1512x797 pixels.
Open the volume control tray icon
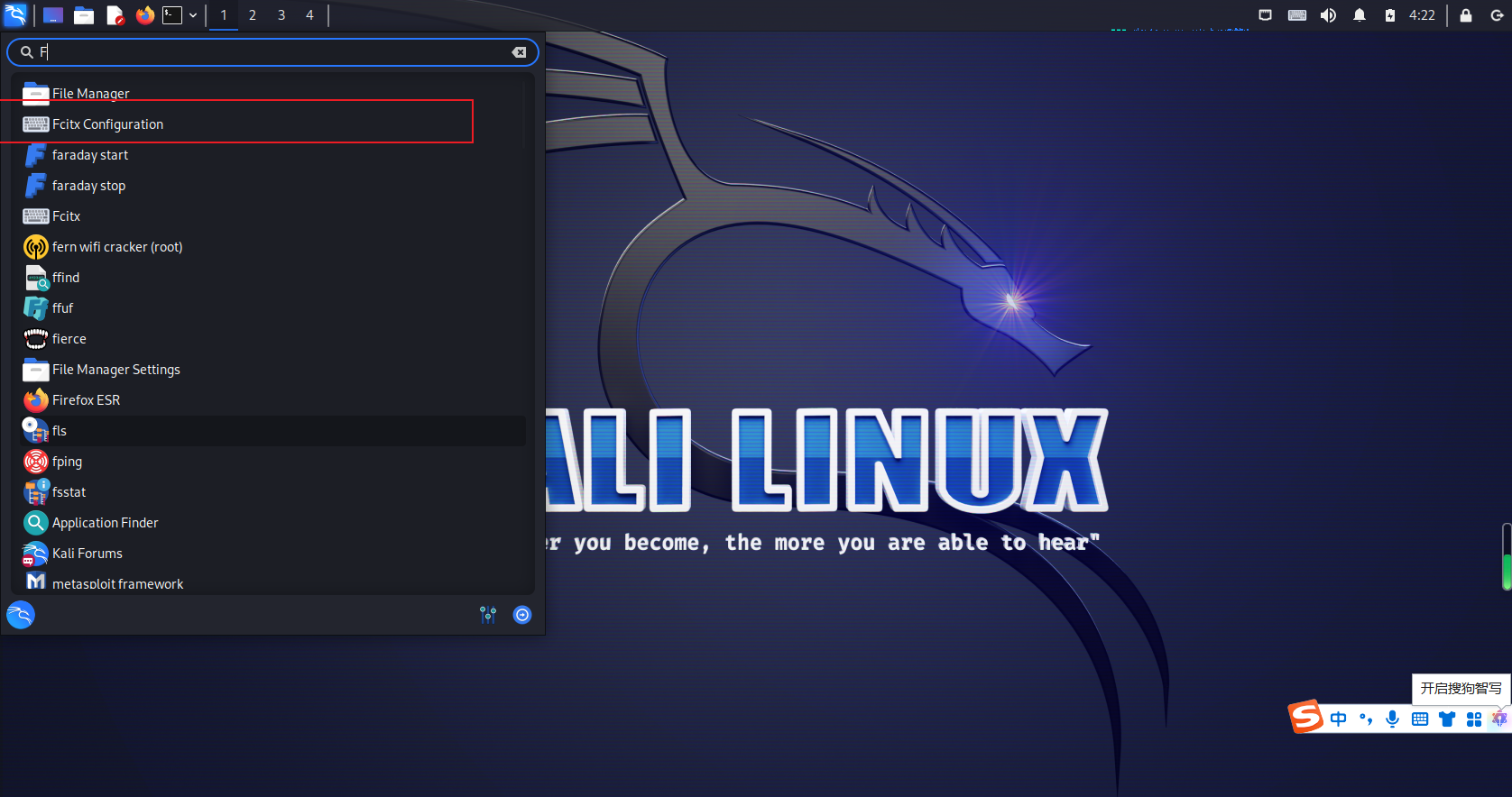pyautogui.click(x=1328, y=15)
